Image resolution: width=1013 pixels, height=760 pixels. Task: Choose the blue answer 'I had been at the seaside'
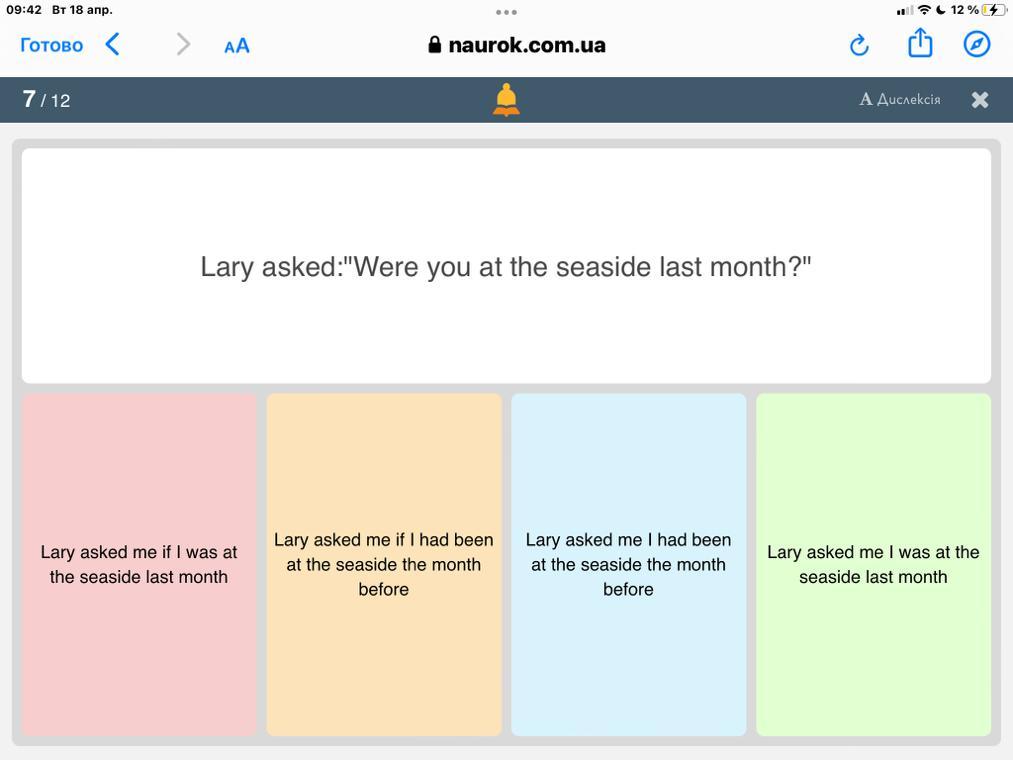pyautogui.click(x=628, y=564)
